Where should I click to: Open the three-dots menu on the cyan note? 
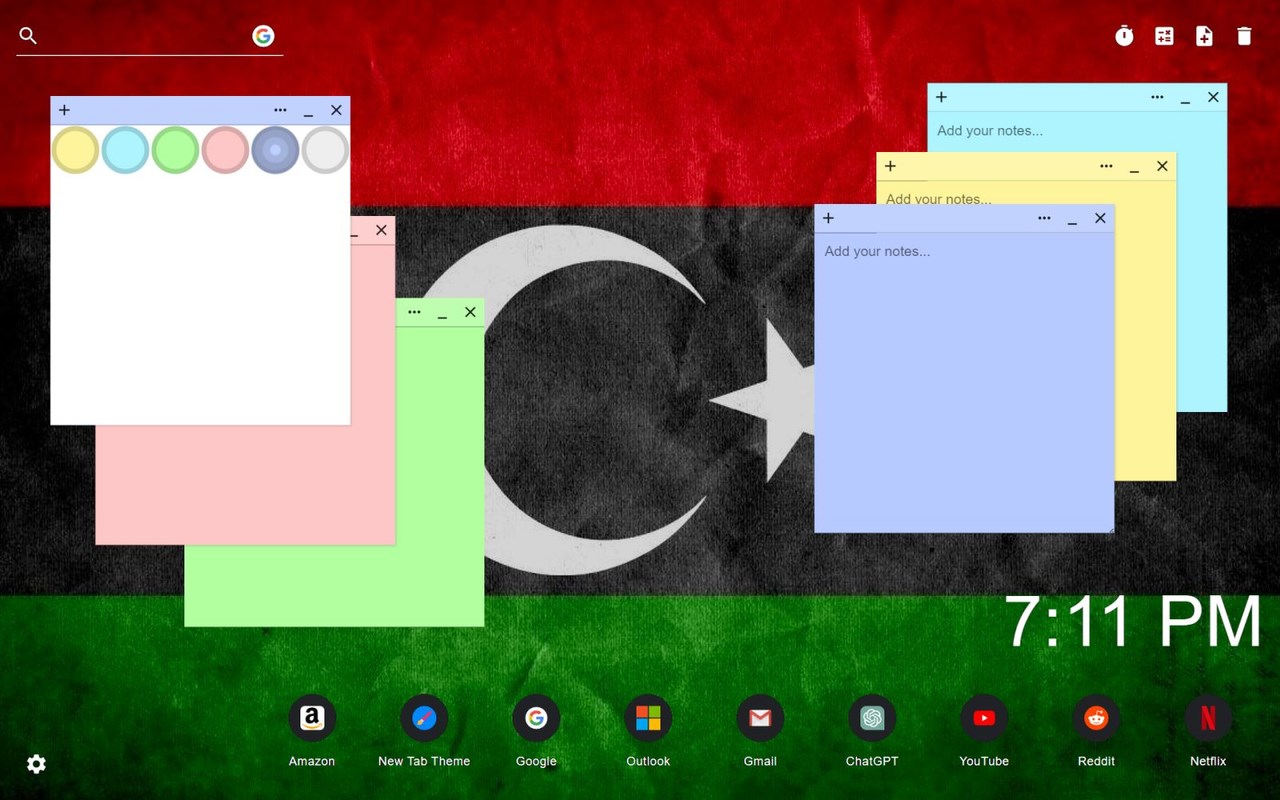(x=1157, y=97)
